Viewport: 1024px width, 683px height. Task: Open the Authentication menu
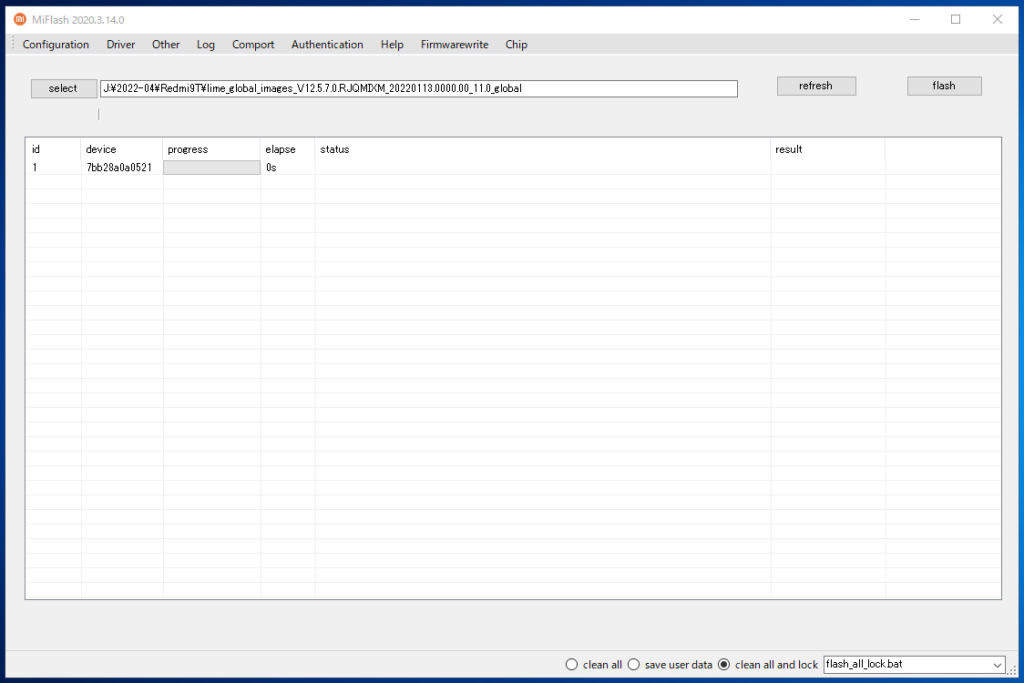[x=327, y=44]
